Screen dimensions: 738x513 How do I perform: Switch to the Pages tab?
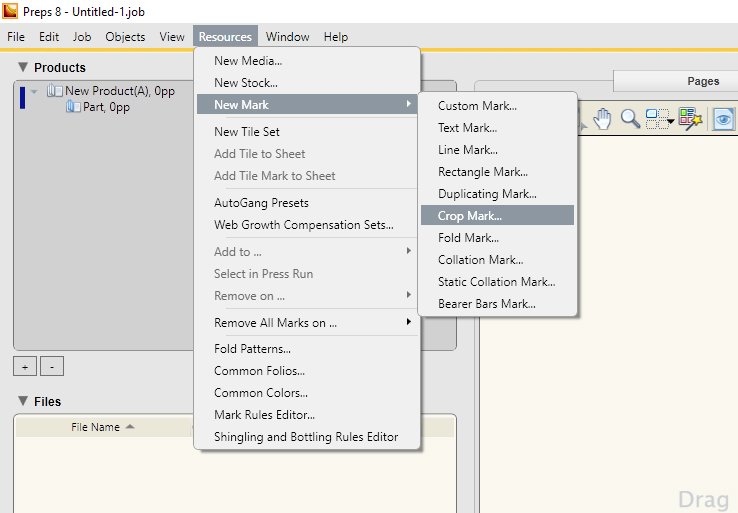[703, 81]
